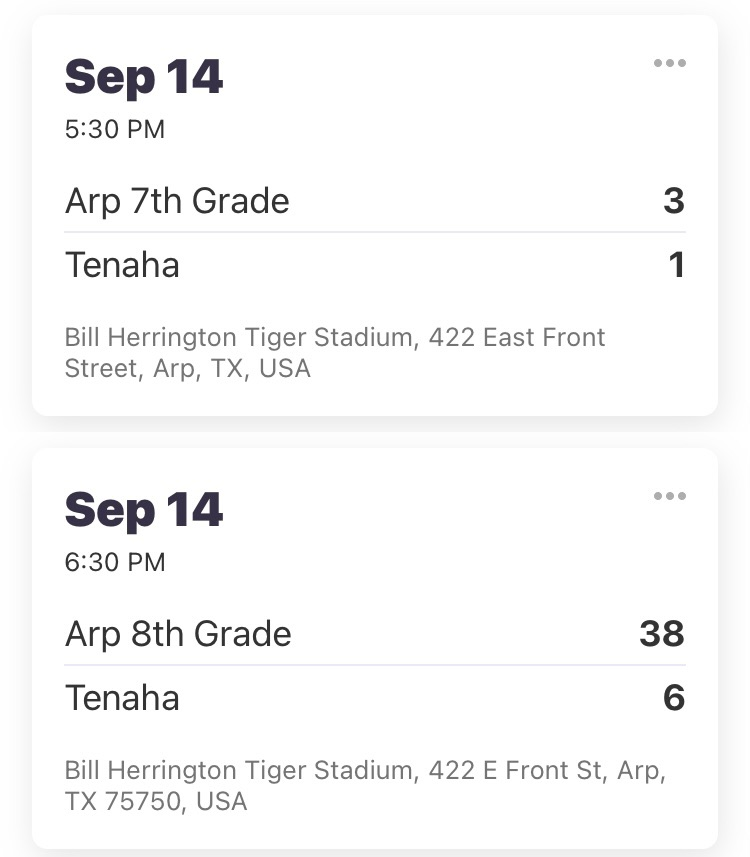Select the 5:30 PM game time
This screenshot has width=750, height=857.
tap(115, 129)
